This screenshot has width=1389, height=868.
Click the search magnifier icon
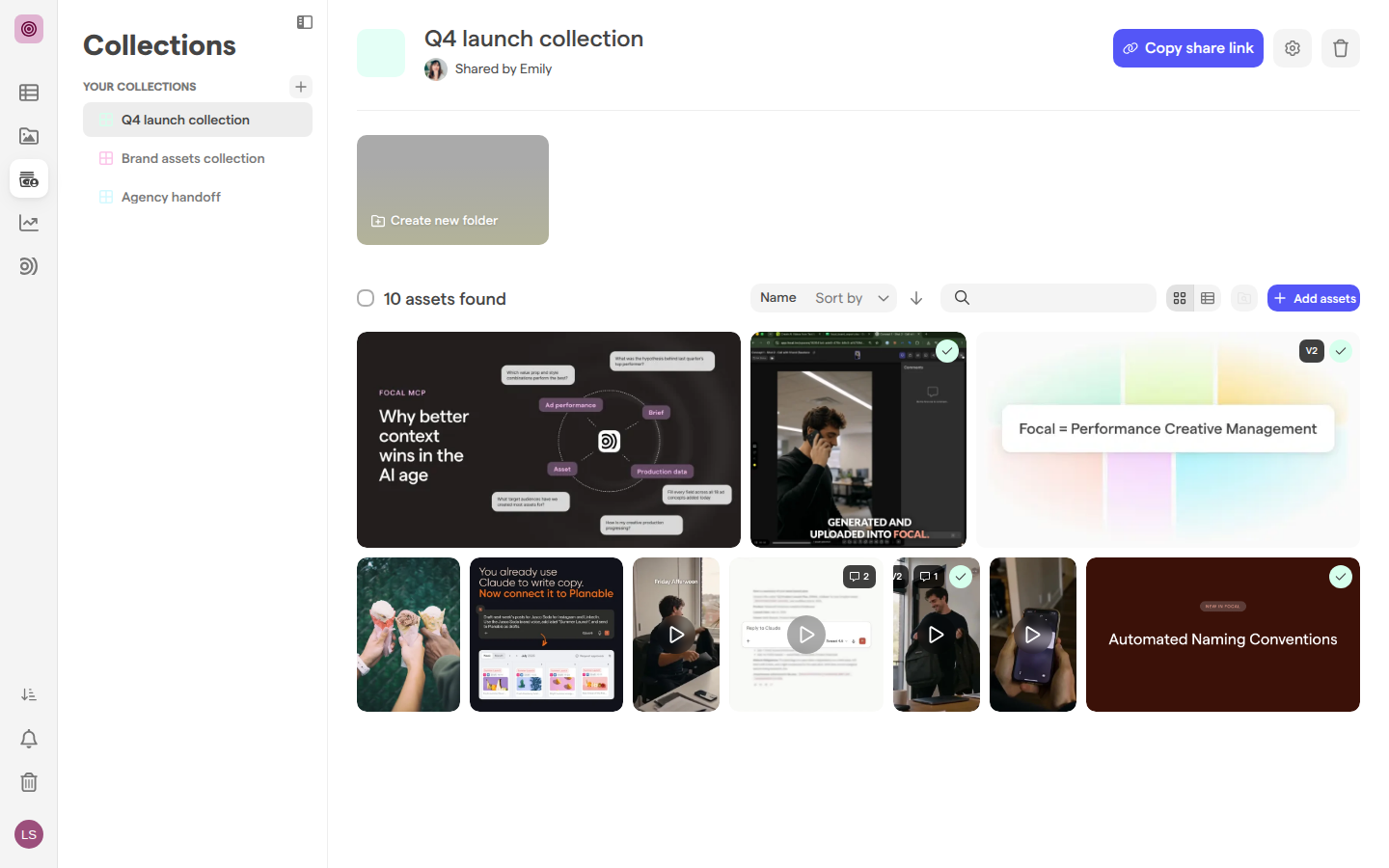pyautogui.click(x=962, y=298)
